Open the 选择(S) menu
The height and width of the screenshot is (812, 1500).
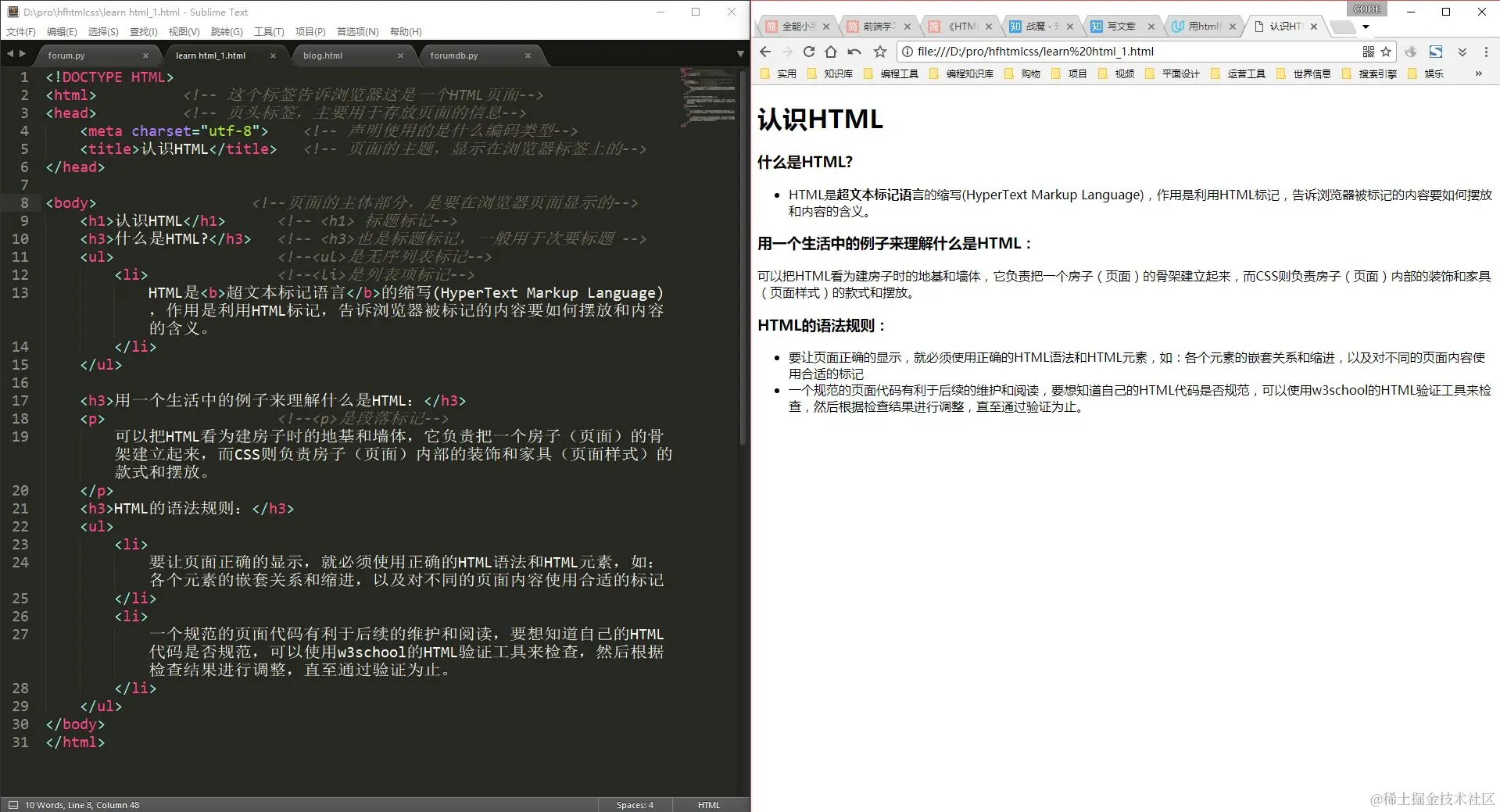tap(103, 32)
